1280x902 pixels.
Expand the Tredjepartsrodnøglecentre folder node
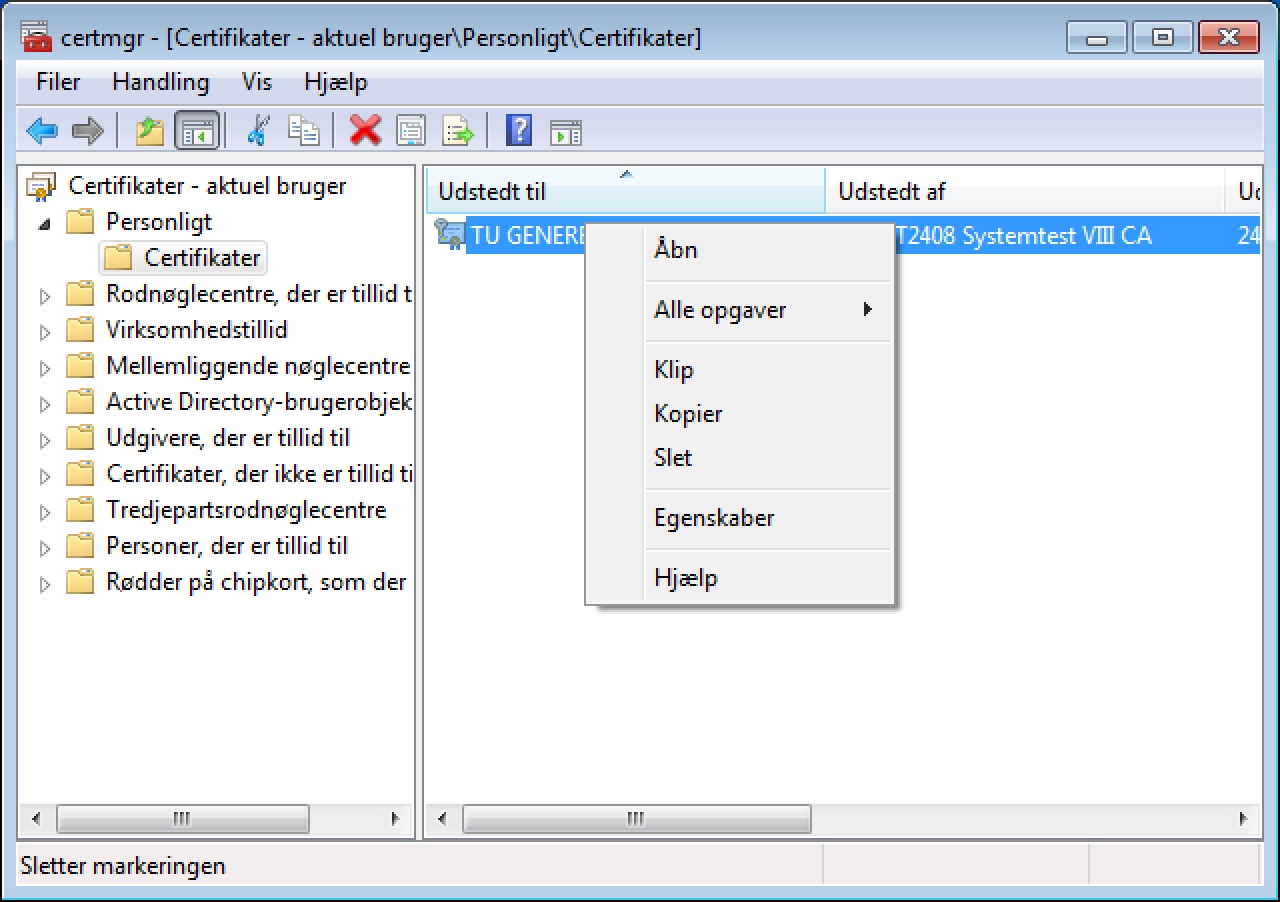coord(44,512)
